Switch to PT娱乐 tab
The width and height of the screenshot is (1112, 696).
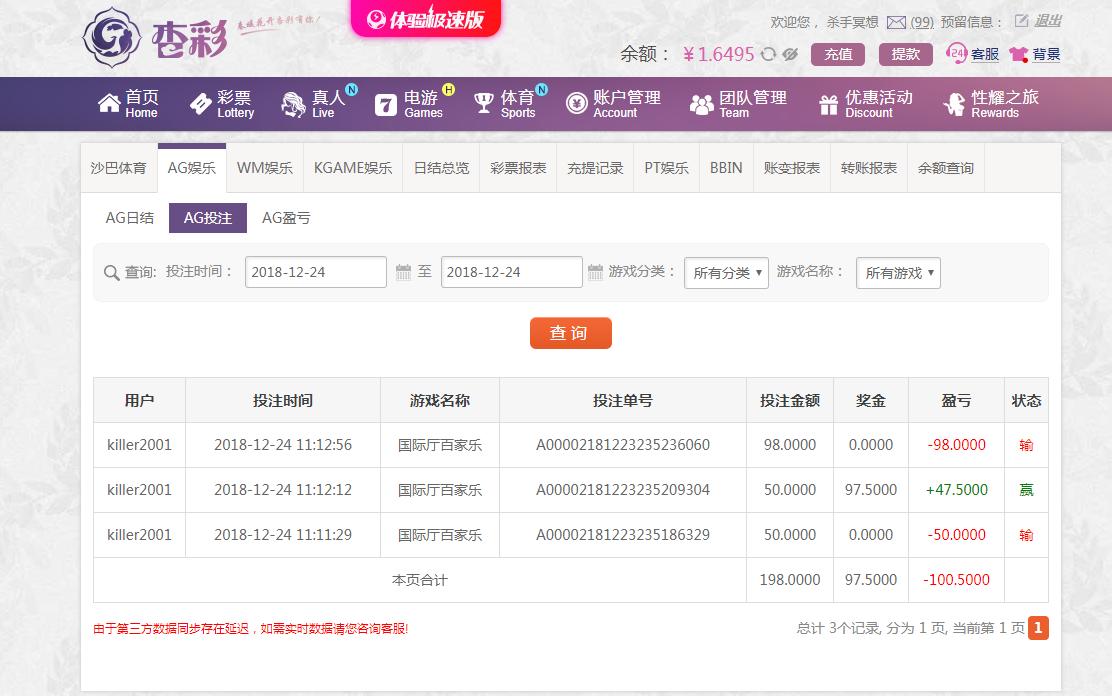click(x=667, y=168)
